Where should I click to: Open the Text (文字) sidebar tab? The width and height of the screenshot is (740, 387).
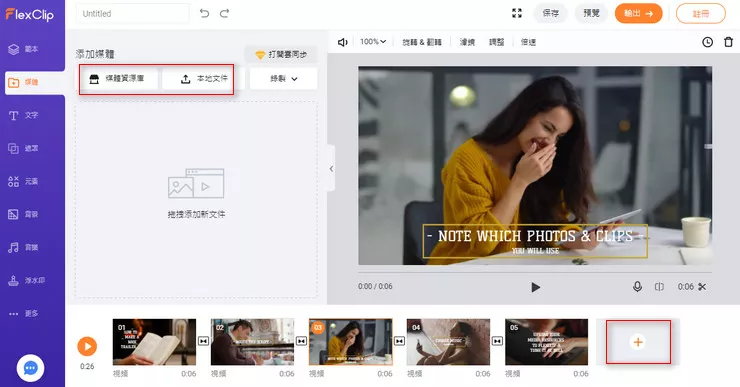pos(23,116)
